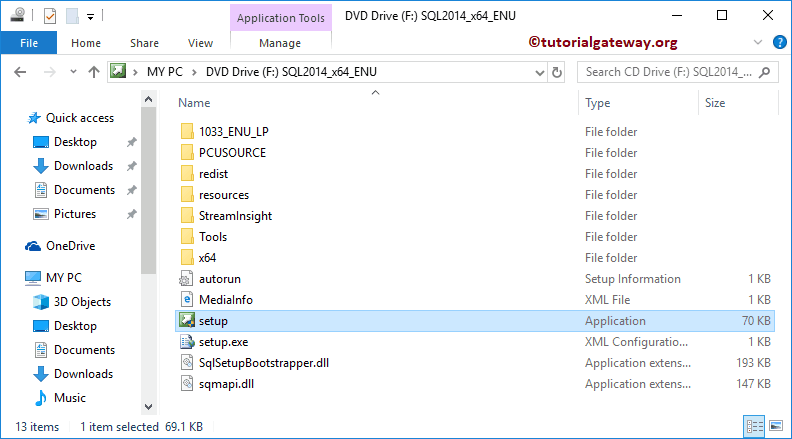Select MY PC in navigation pane
This screenshot has height=439, width=792.
64,278
